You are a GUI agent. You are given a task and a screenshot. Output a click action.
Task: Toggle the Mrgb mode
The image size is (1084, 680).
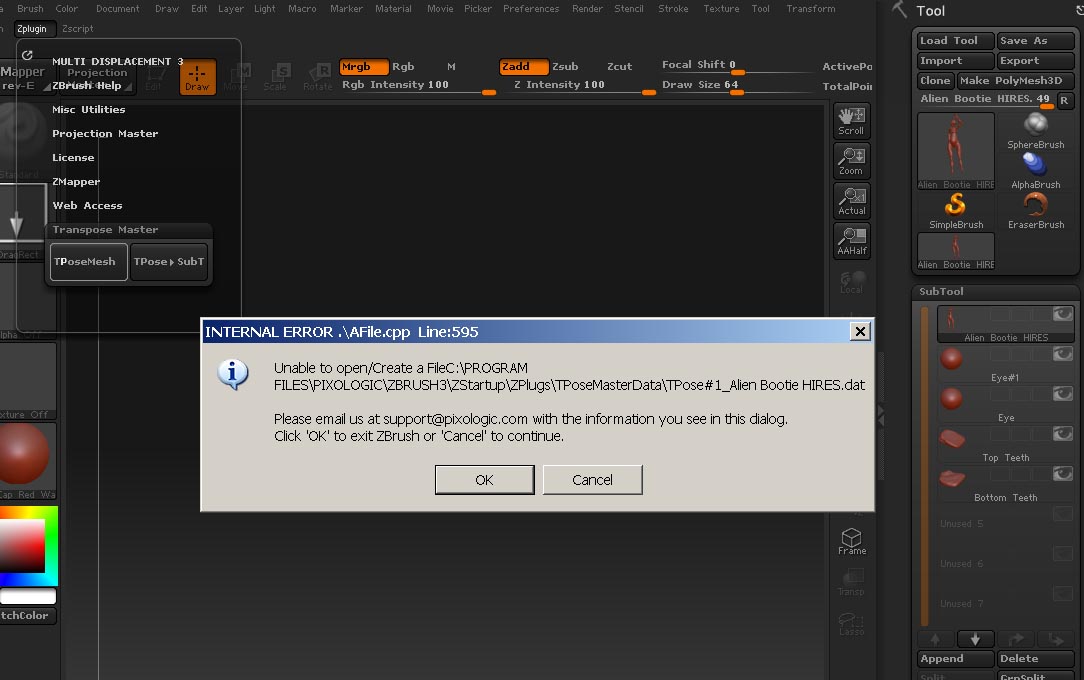pyautogui.click(x=364, y=67)
